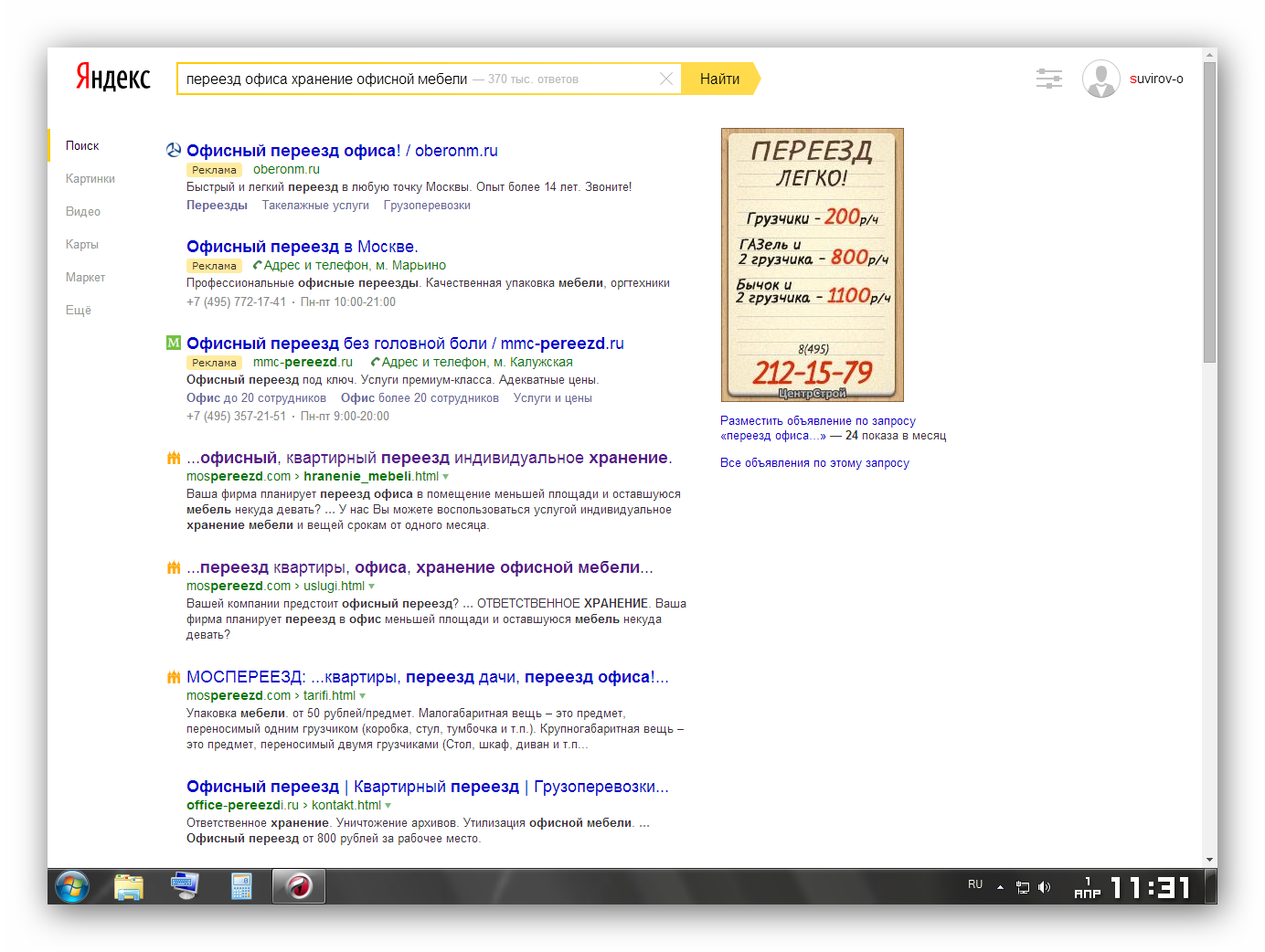Click the user avatar icon
The image size is (1265, 952).
(x=1101, y=79)
